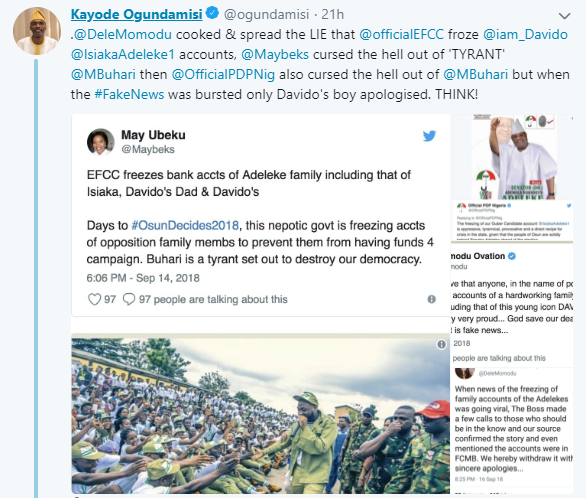Like May Ubeku's tweet with the heart icon
The height and width of the screenshot is (498, 586).
click(94, 299)
